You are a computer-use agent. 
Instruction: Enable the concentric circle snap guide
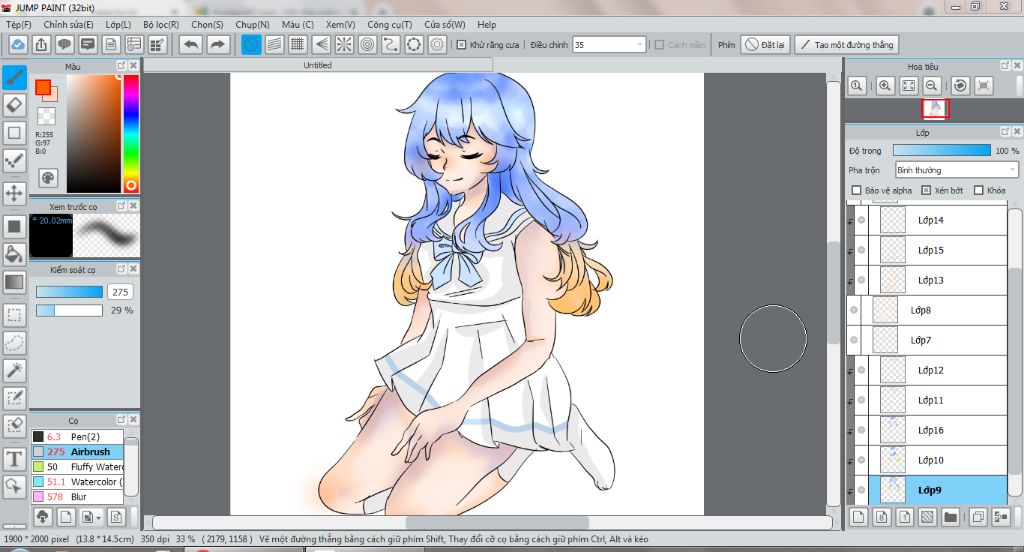[368, 44]
